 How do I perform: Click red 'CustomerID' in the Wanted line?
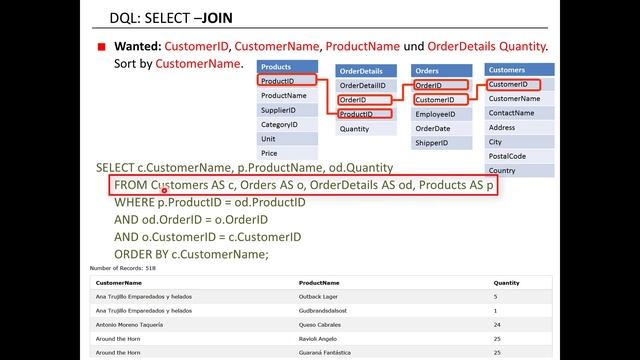[x=196, y=47]
